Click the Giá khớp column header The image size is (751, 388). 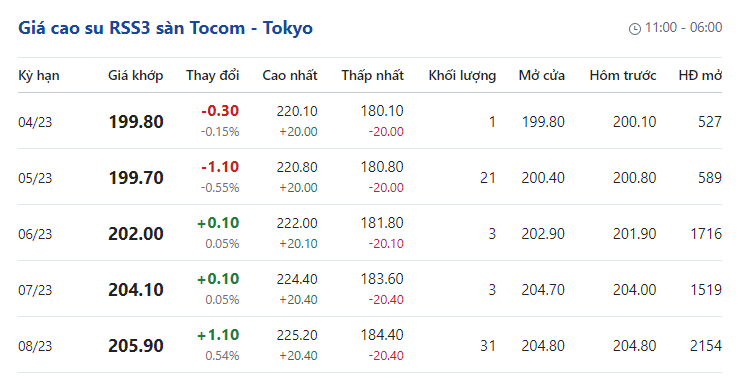pyautogui.click(x=136, y=76)
